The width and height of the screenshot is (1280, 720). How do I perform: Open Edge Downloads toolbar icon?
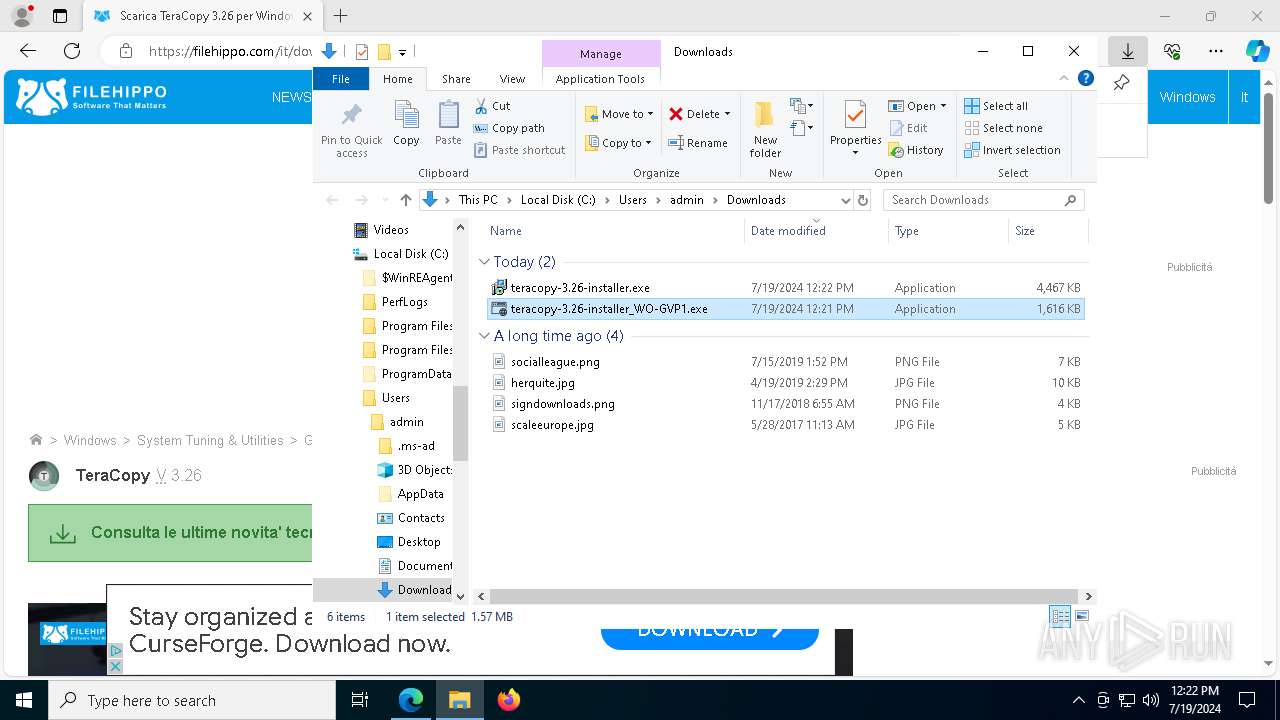[x=1127, y=51]
